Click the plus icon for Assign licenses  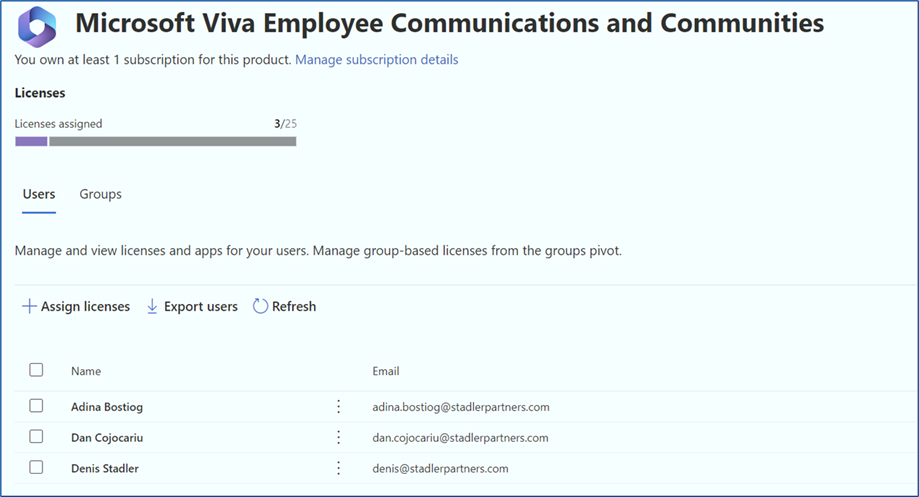tap(29, 306)
